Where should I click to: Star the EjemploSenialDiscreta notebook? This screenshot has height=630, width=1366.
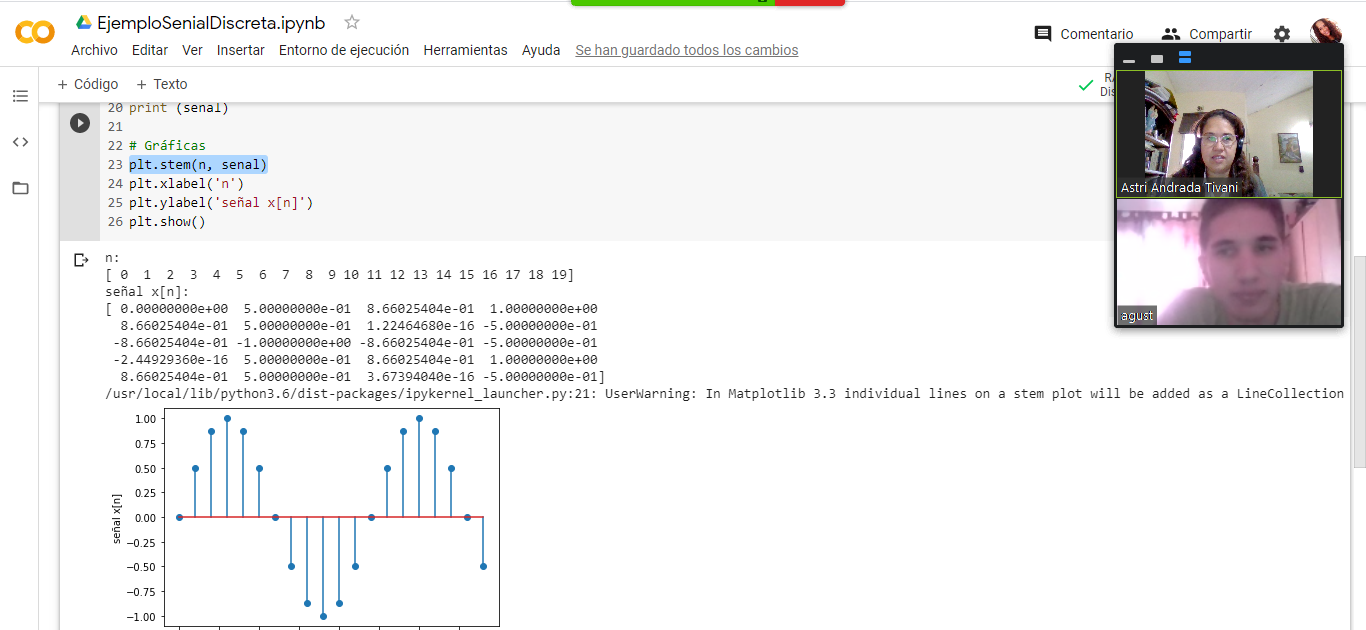pos(351,23)
